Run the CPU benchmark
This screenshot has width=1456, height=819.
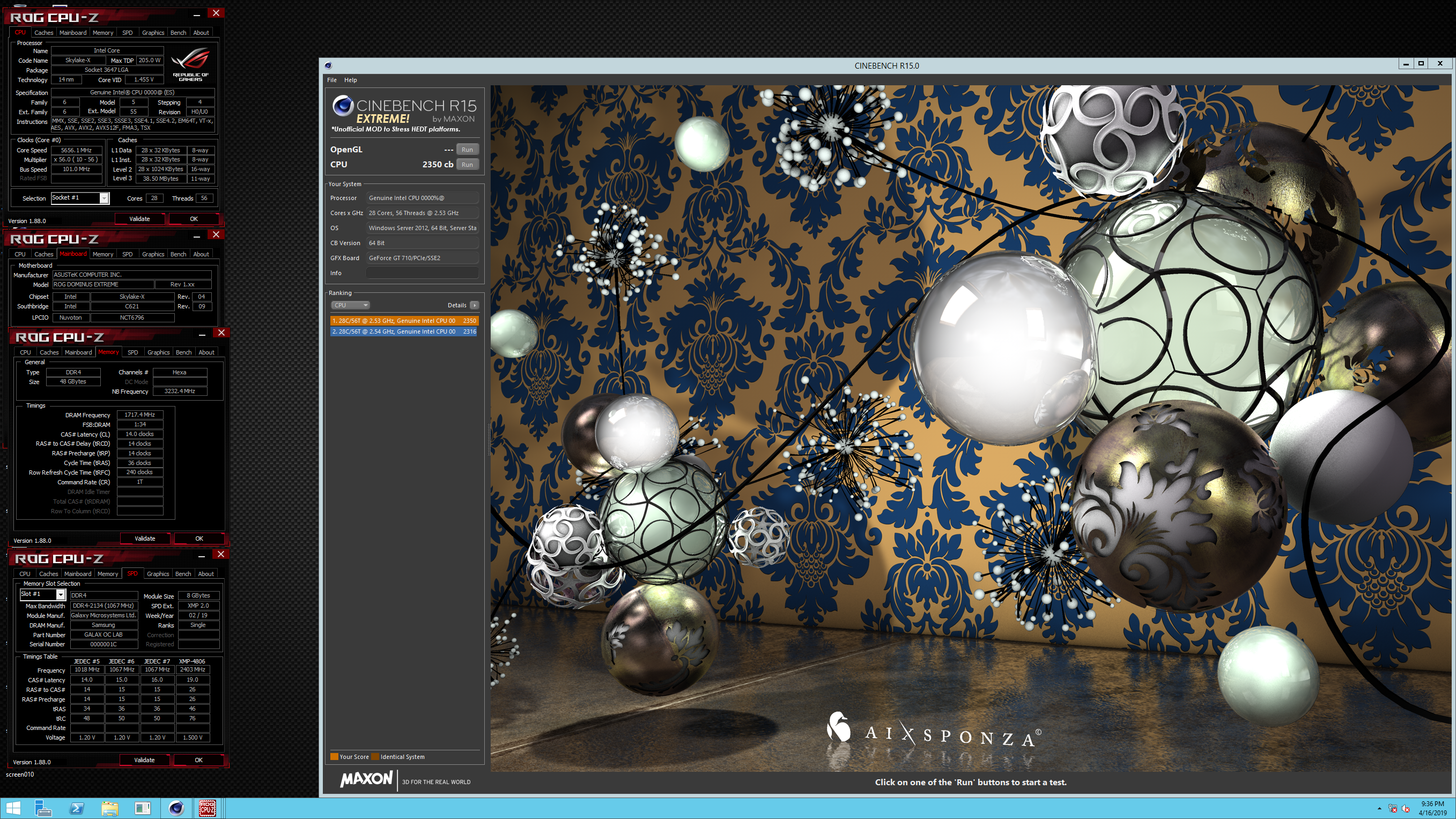click(x=467, y=165)
